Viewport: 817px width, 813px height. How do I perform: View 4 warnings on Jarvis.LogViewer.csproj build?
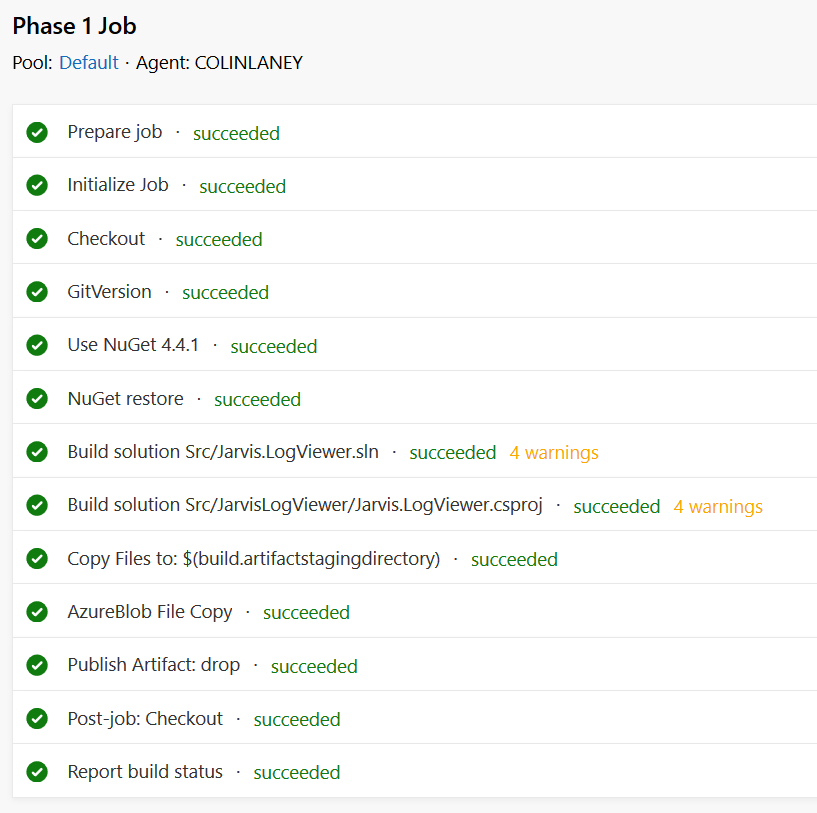coord(718,507)
